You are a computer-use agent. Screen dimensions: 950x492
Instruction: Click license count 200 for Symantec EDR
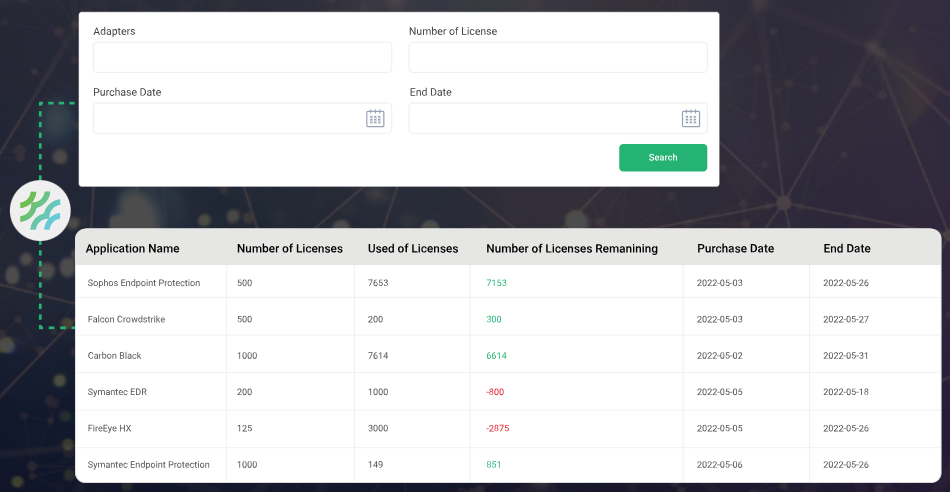point(245,392)
